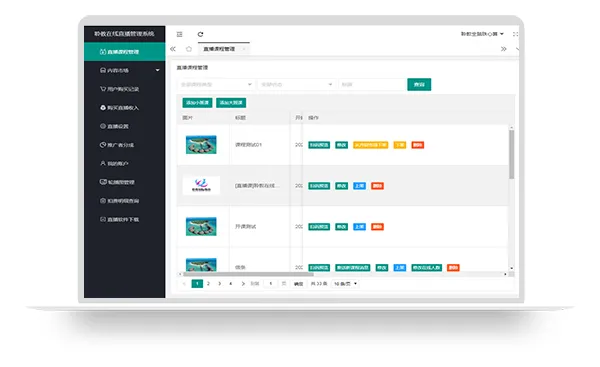The height and width of the screenshot is (367, 600).
Task: Click first green button in 课程测试01 row
Action: tap(319, 145)
